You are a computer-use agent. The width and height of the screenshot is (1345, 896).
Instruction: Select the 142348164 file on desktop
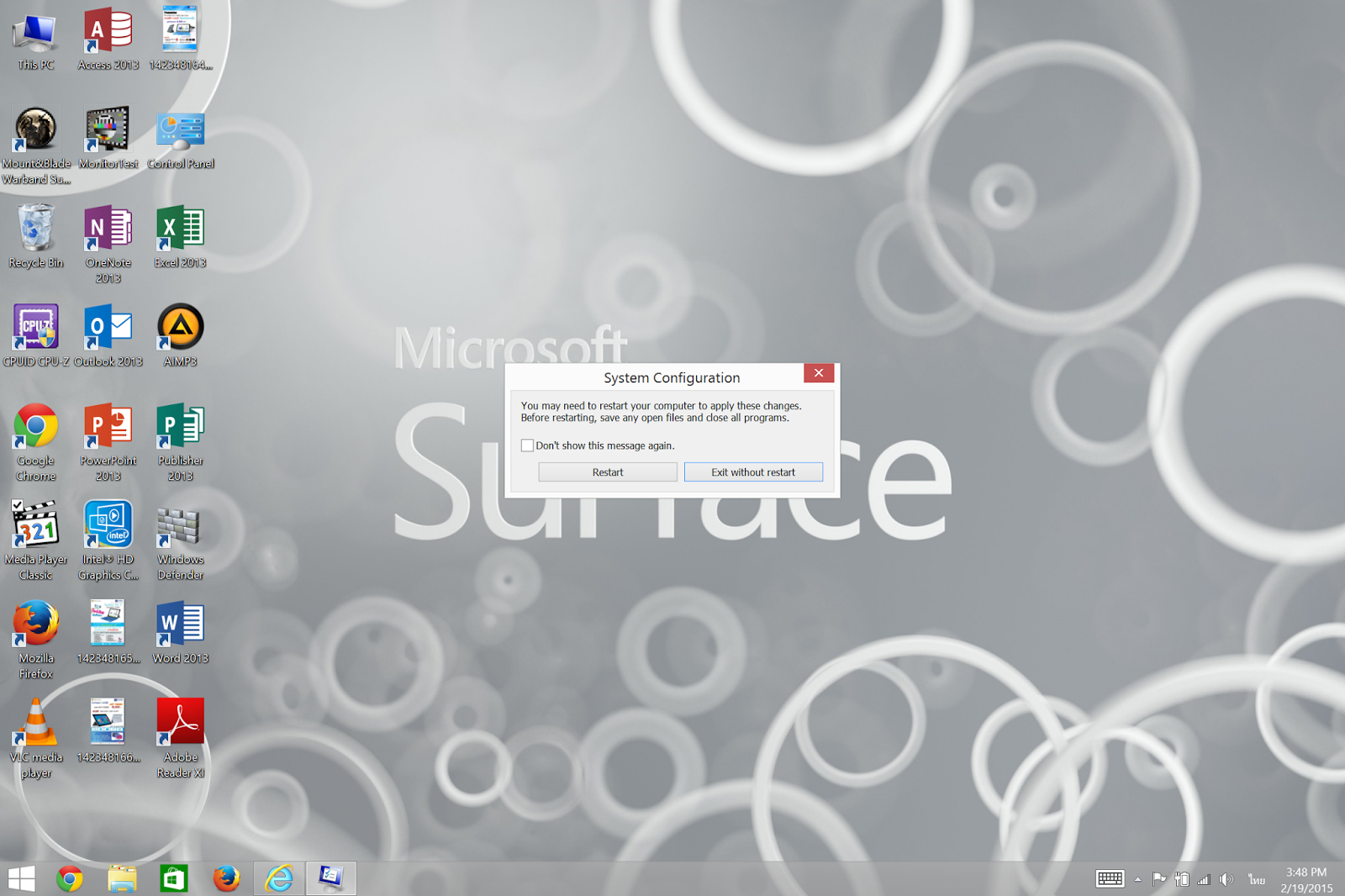tap(181, 40)
